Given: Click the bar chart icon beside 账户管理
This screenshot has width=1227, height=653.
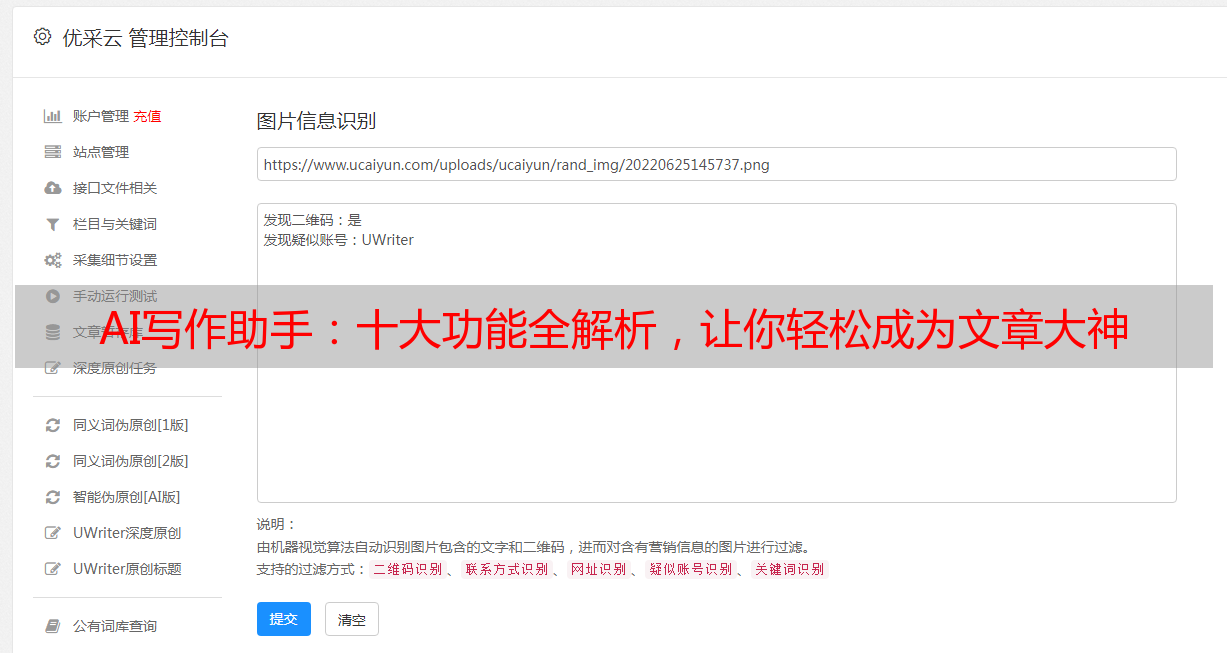Looking at the screenshot, I should [53, 116].
